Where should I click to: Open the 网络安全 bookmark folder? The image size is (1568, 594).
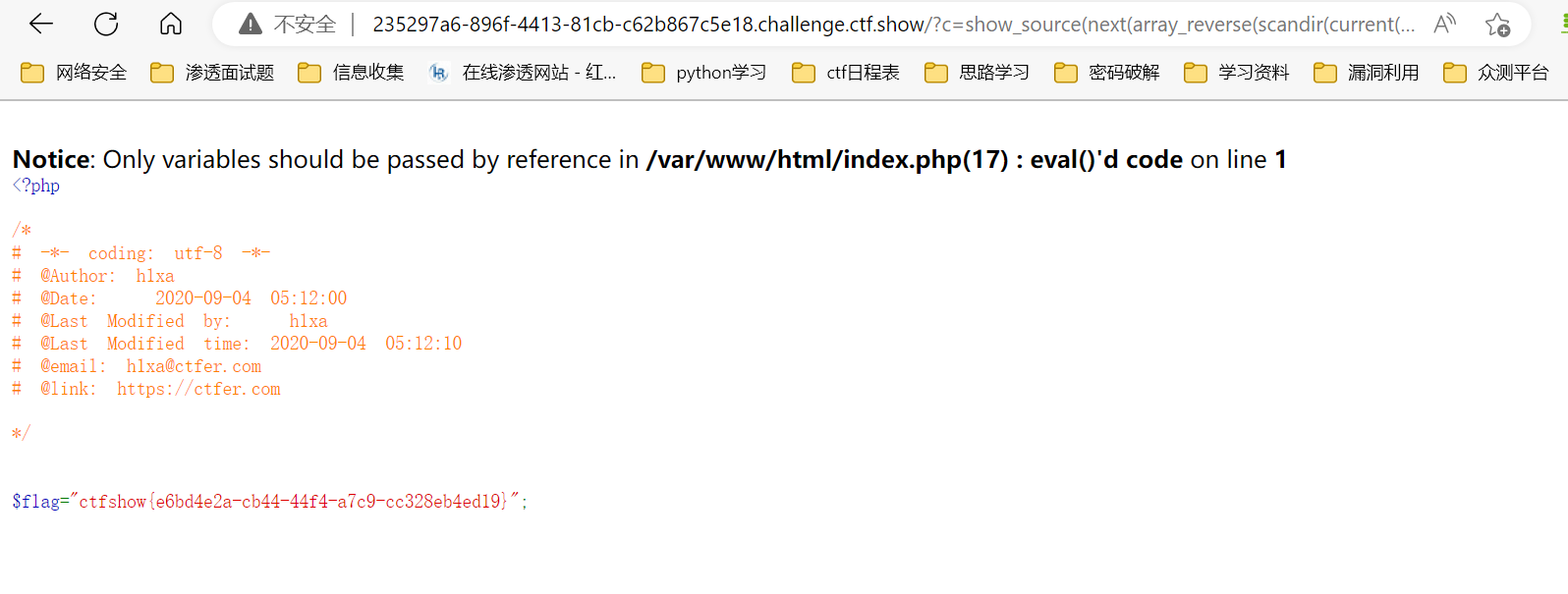pos(75,73)
